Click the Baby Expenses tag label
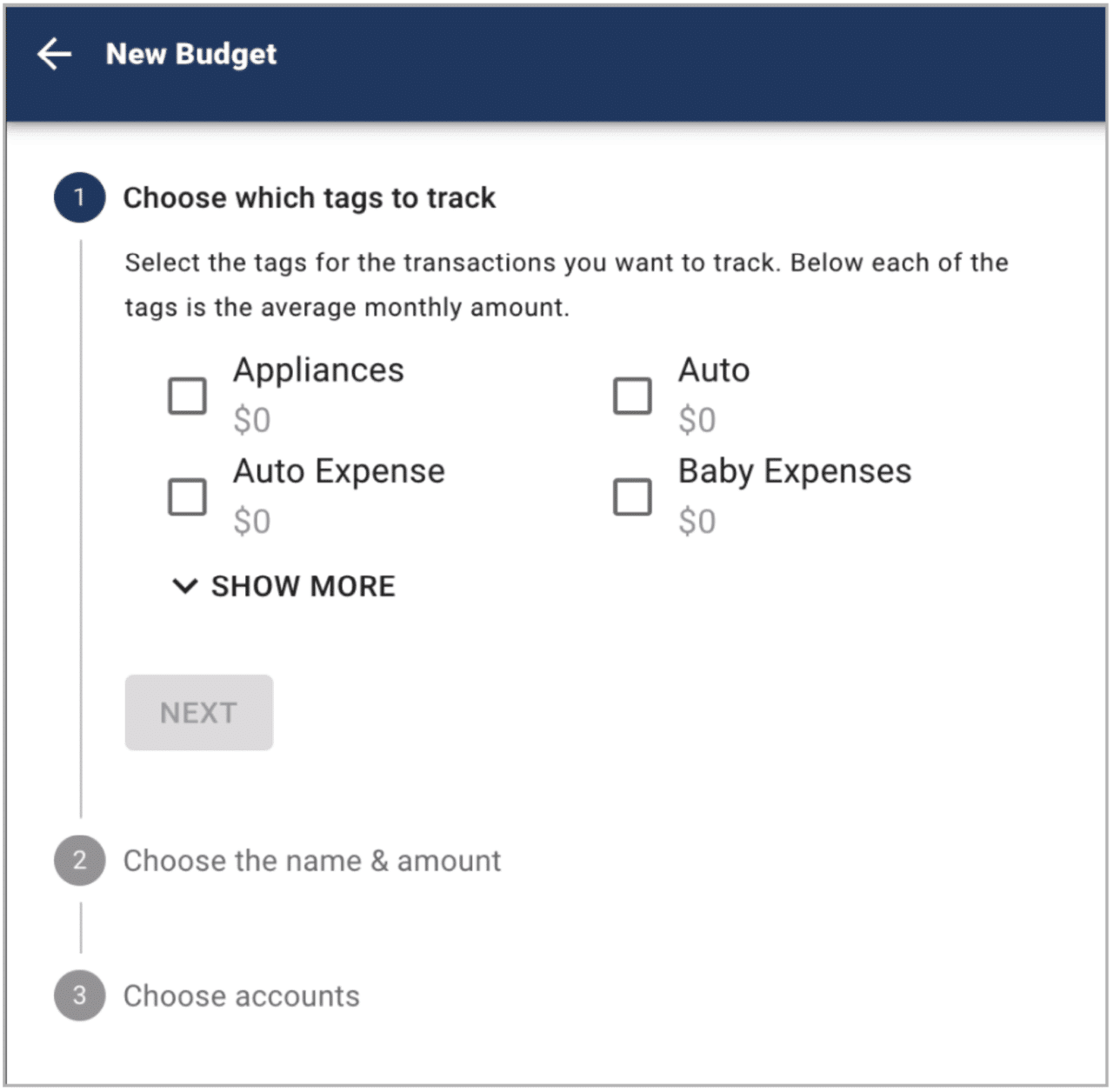 (796, 470)
